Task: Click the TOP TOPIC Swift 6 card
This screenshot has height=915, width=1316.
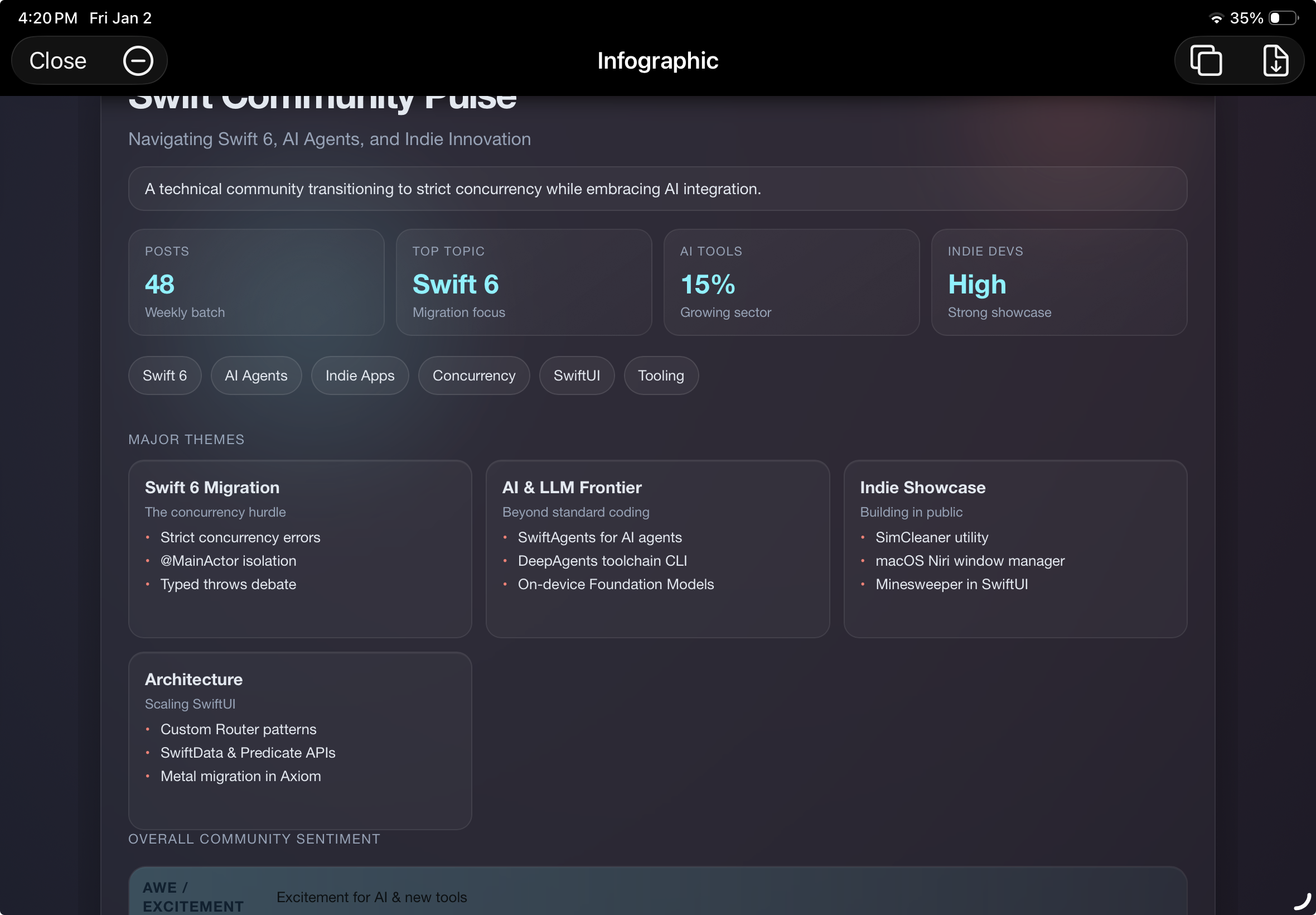Action: coord(524,282)
